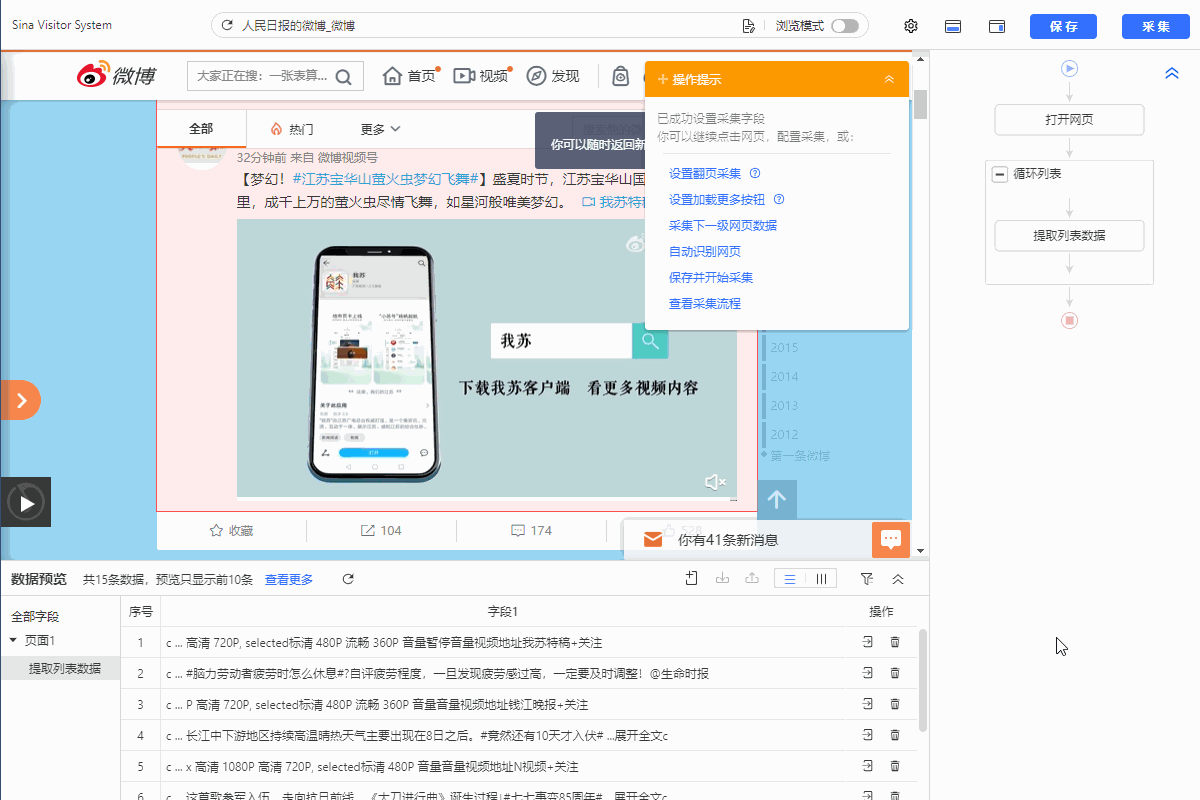Click the back-to-top arrow button
The width and height of the screenshot is (1200, 800).
[x=777, y=500]
